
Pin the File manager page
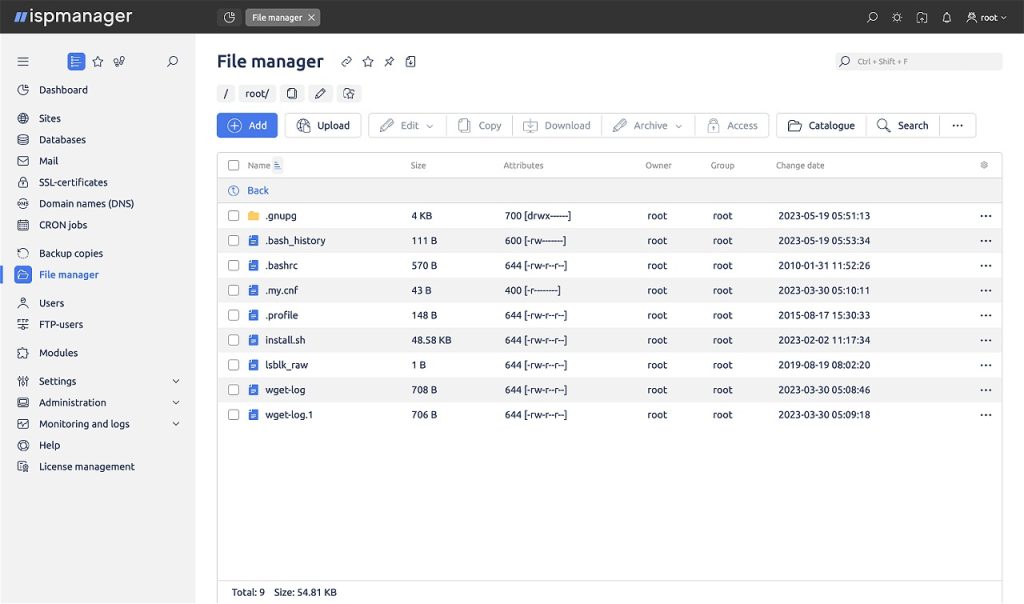(x=389, y=61)
